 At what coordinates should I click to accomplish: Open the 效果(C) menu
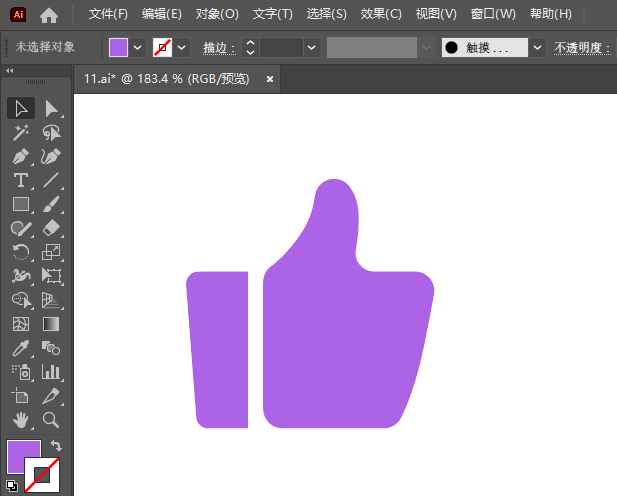click(381, 14)
